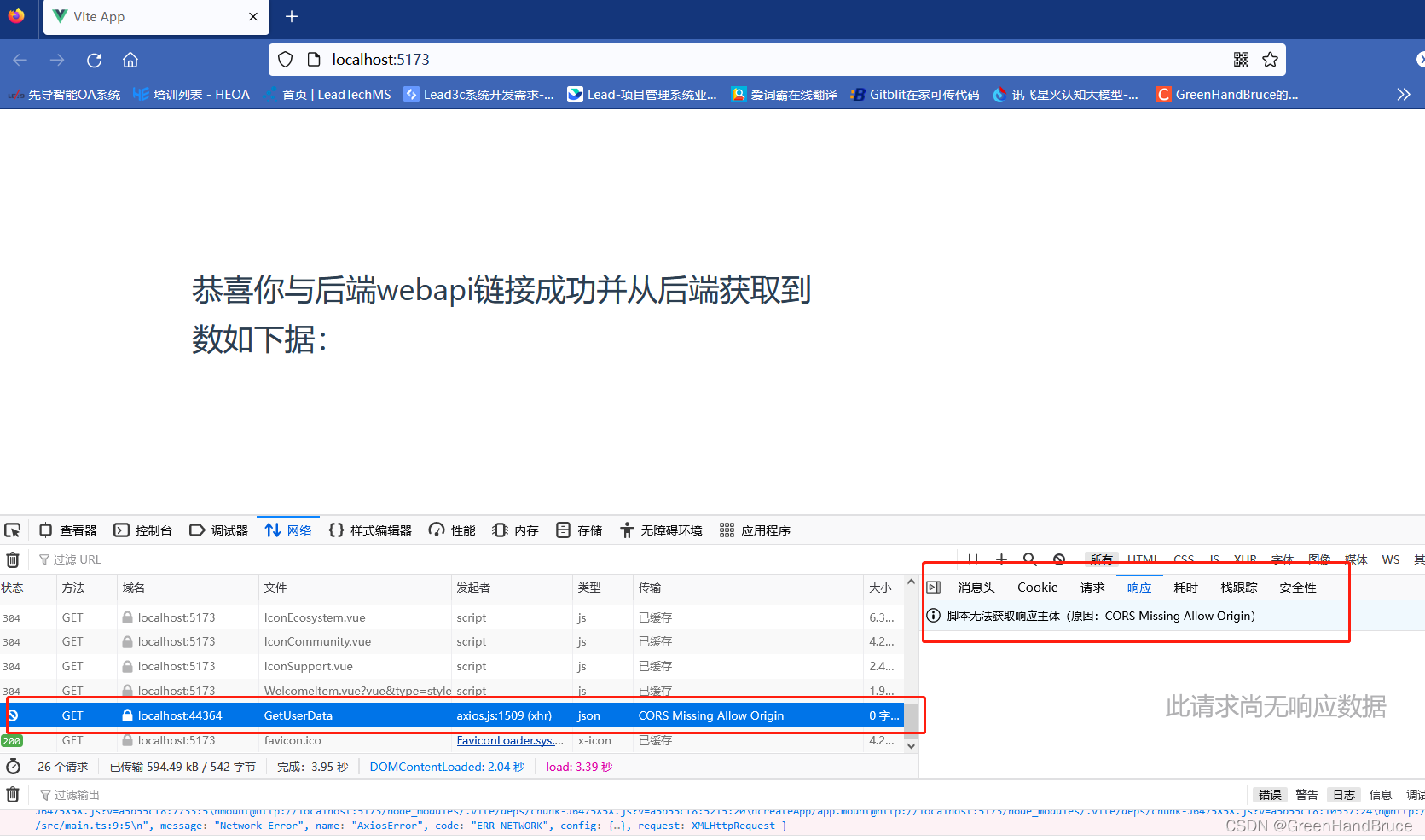Click the plus icon in network toolbar
The width and height of the screenshot is (1425, 840).
tap(1001, 559)
